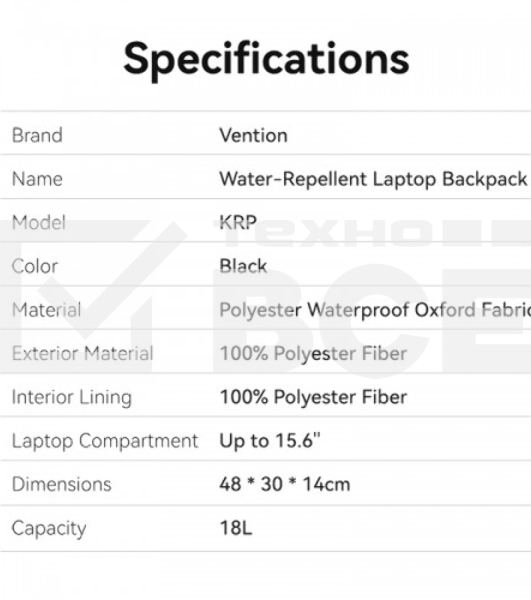Click the Vention brand value
This screenshot has height=600, width=531.
(253, 135)
